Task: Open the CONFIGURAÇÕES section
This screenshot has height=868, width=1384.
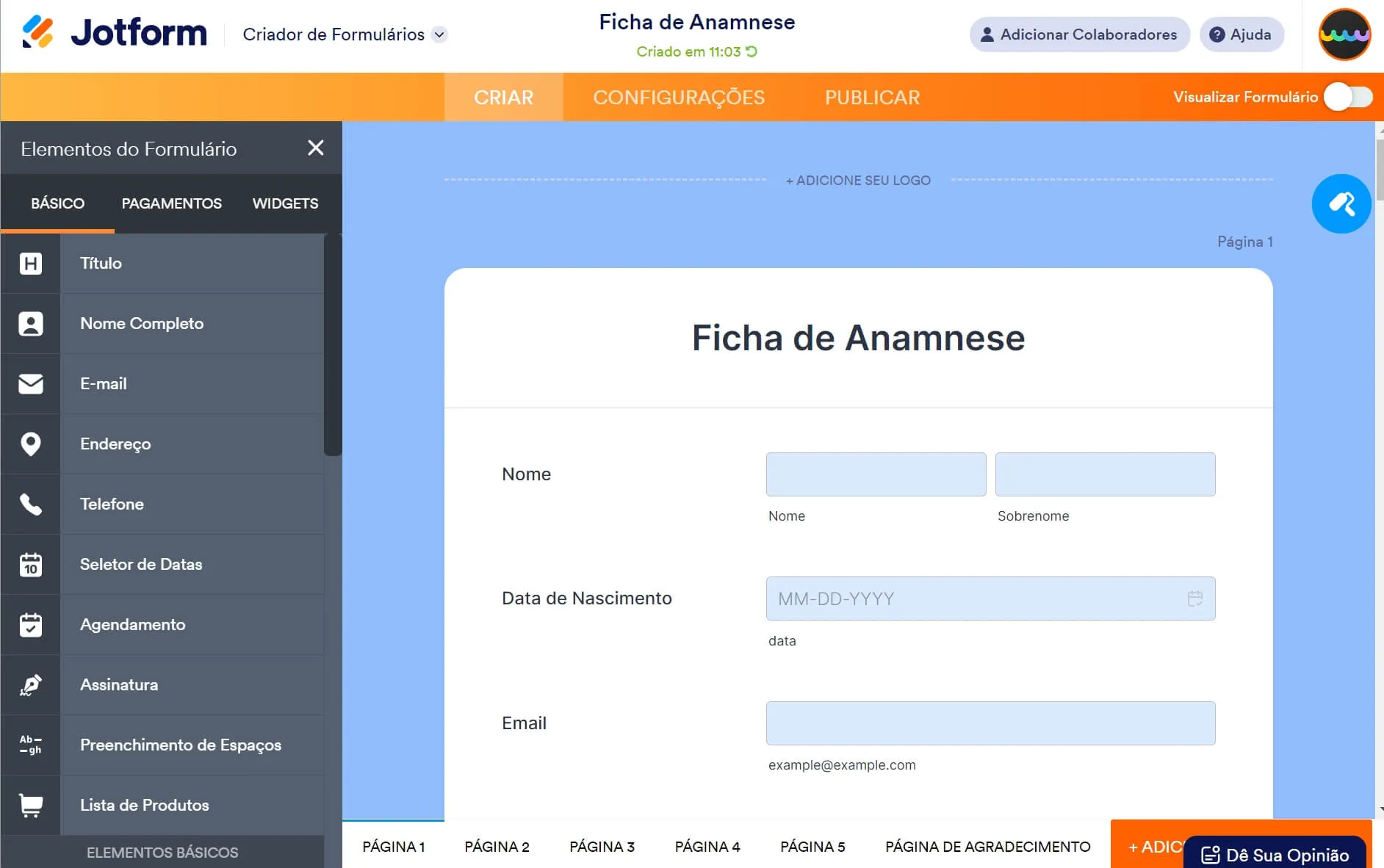Action: pos(679,96)
